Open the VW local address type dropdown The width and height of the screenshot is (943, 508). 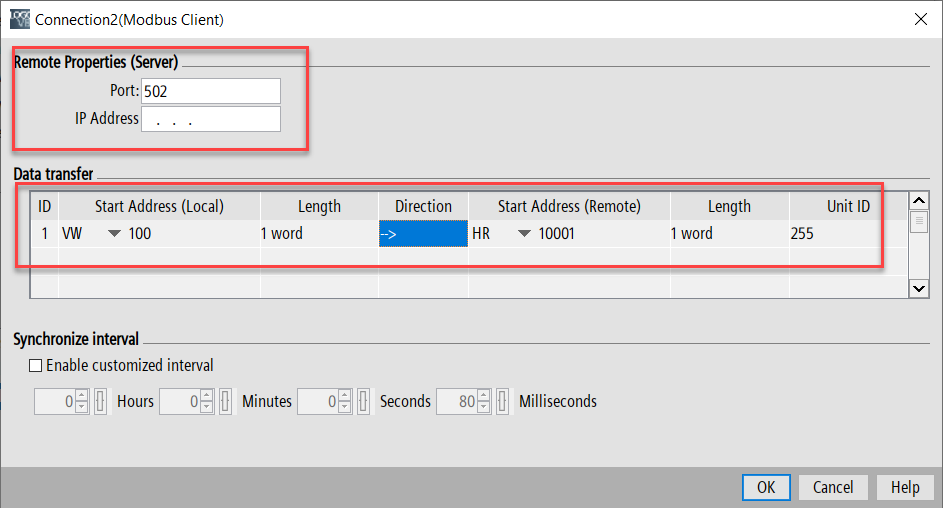coord(114,234)
